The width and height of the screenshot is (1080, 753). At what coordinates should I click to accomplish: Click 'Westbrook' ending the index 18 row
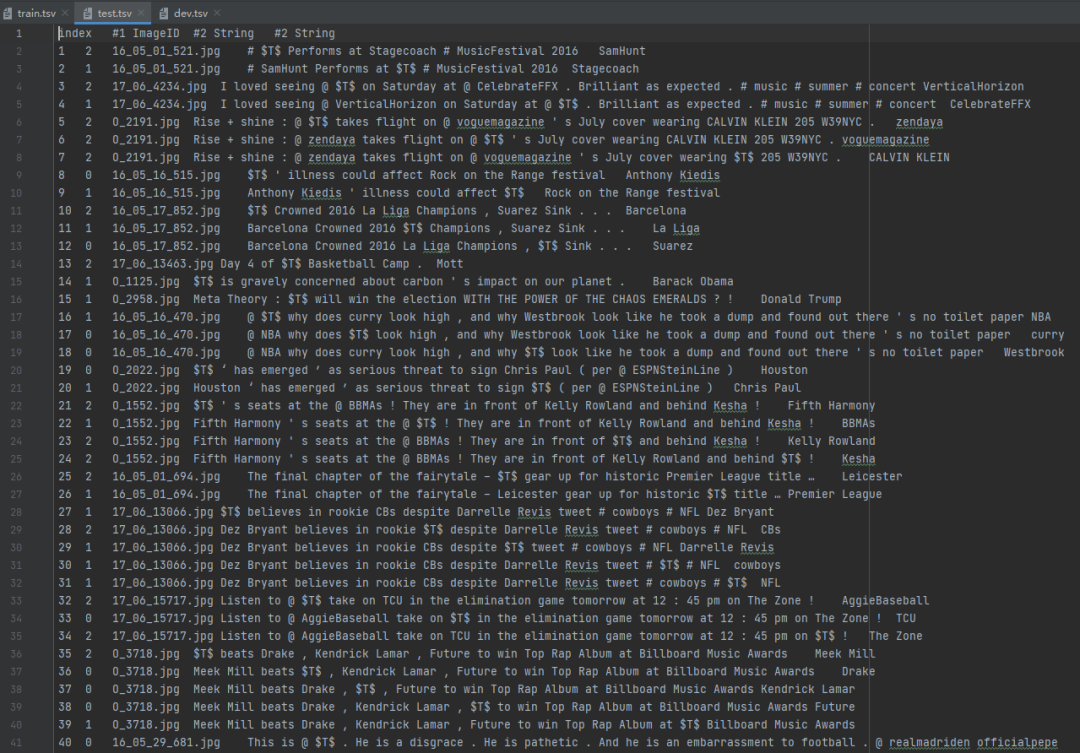[x=1034, y=353]
